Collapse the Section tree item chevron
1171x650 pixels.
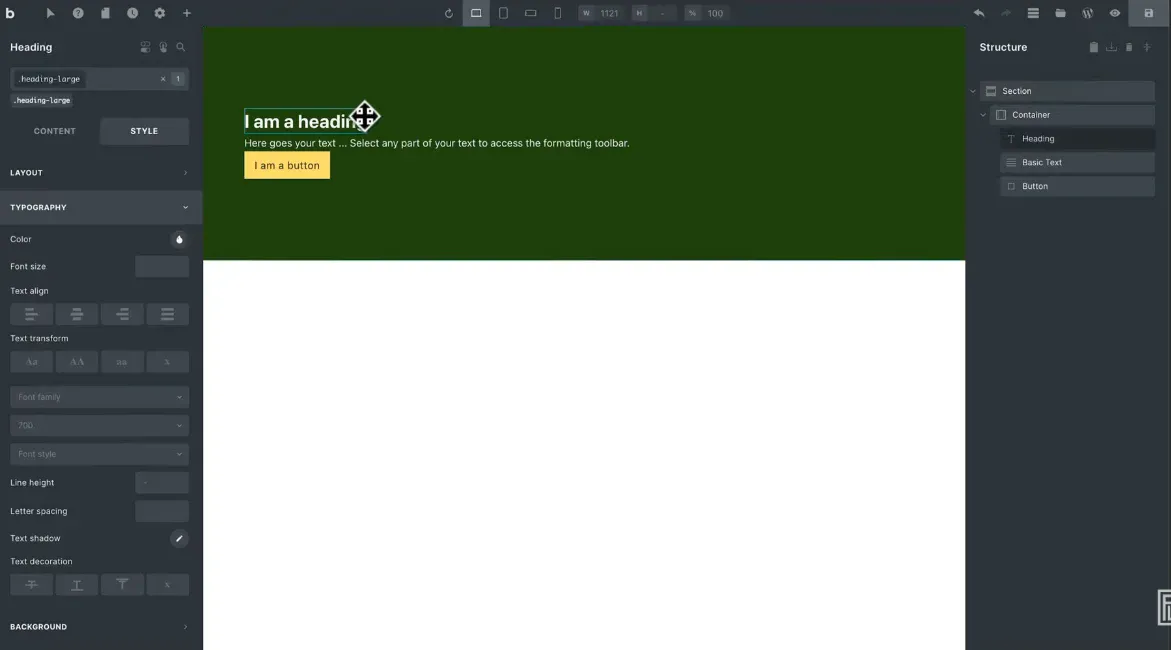coord(972,91)
